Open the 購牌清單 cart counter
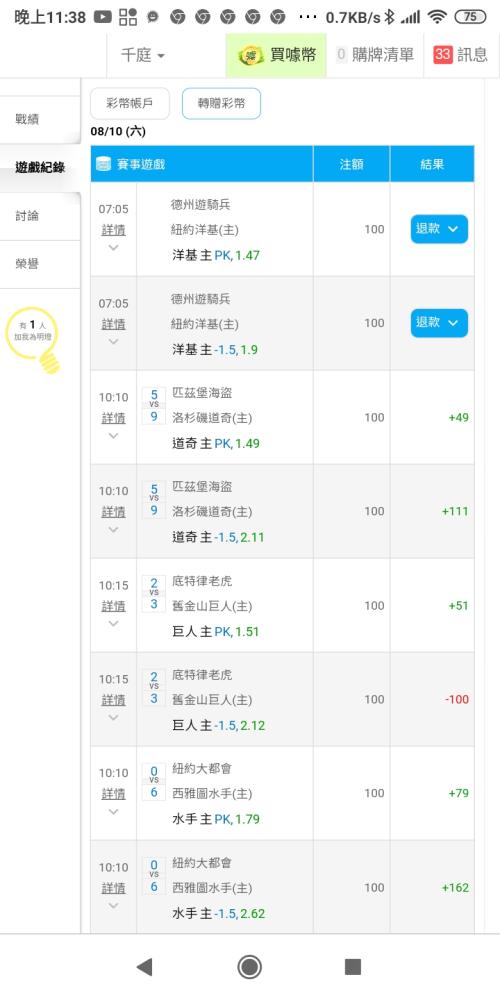Viewport: 500px width, 1000px height. click(x=341, y=55)
